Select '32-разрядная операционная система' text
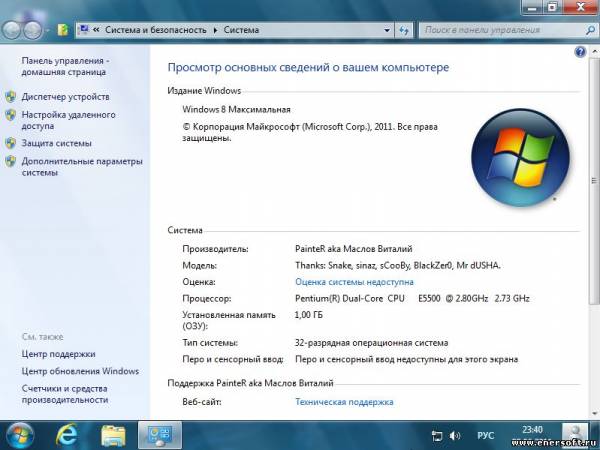Image resolution: width=600 pixels, height=450 pixels. click(371, 343)
